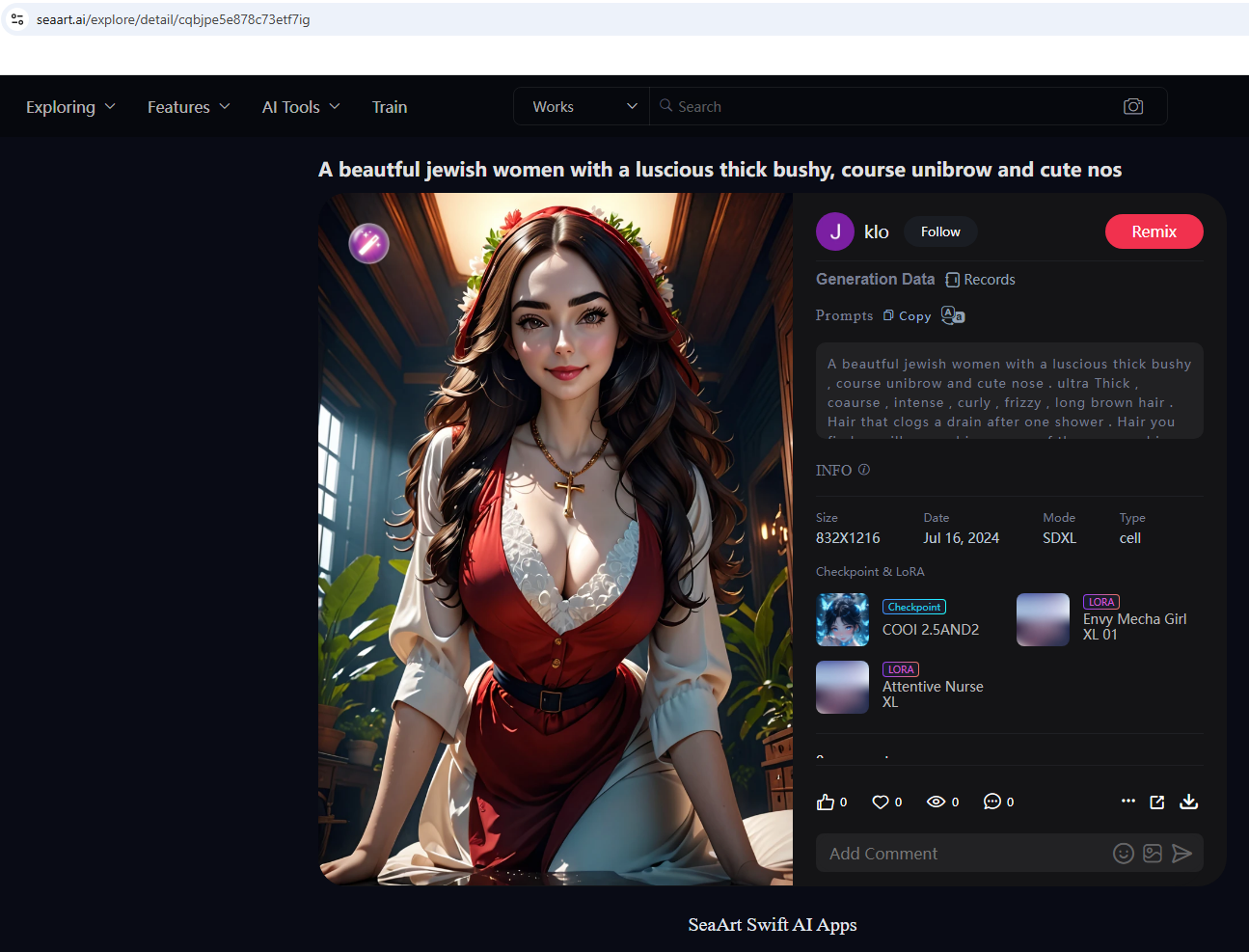Image resolution: width=1249 pixels, height=952 pixels.
Task: Click the SeaArt Swift AI Apps heading
Action: pos(773,924)
